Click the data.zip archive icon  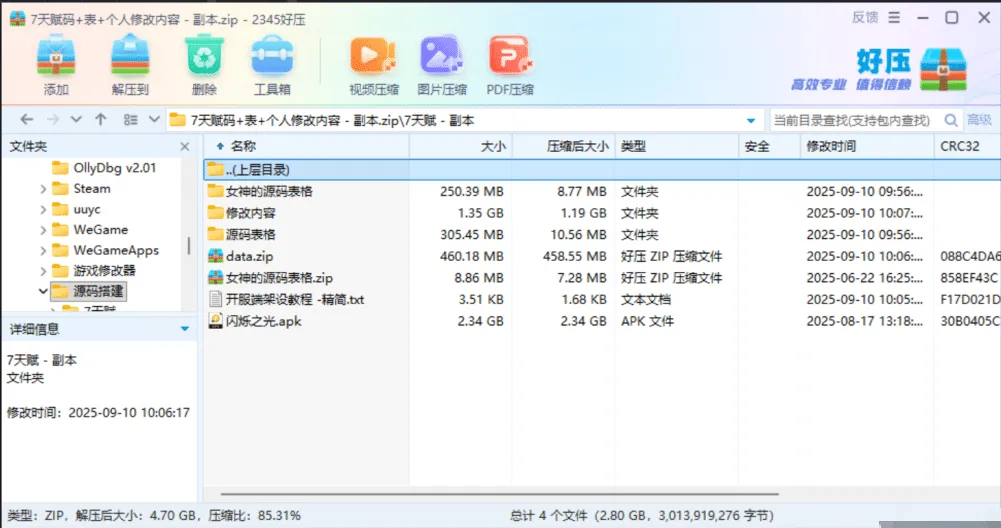[x=216, y=257]
